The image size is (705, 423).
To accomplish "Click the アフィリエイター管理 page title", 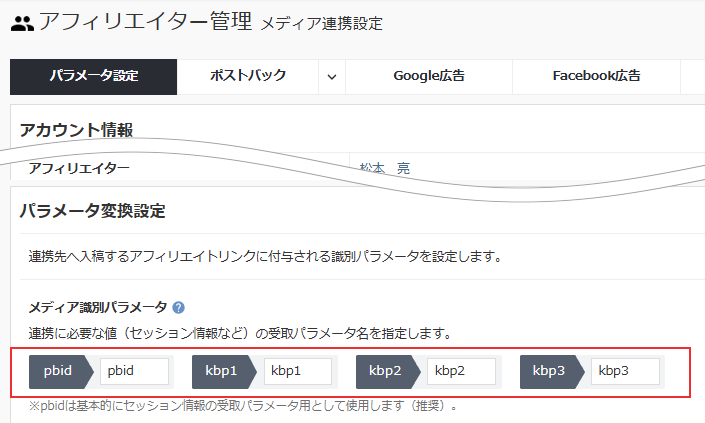I will click(x=145, y=22).
